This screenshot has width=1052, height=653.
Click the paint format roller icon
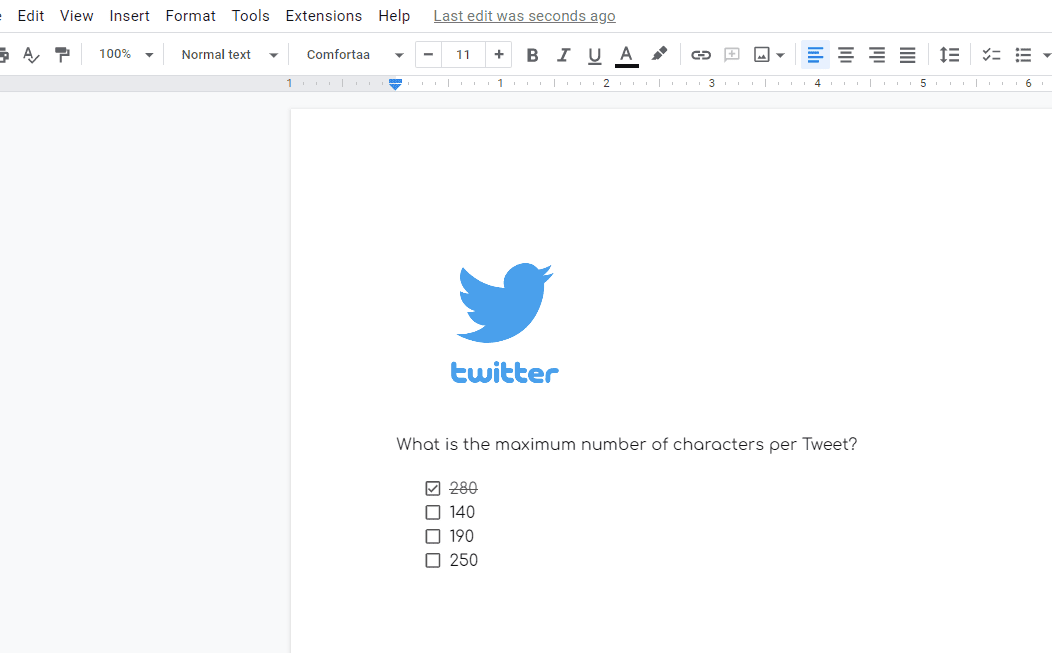[62, 55]
